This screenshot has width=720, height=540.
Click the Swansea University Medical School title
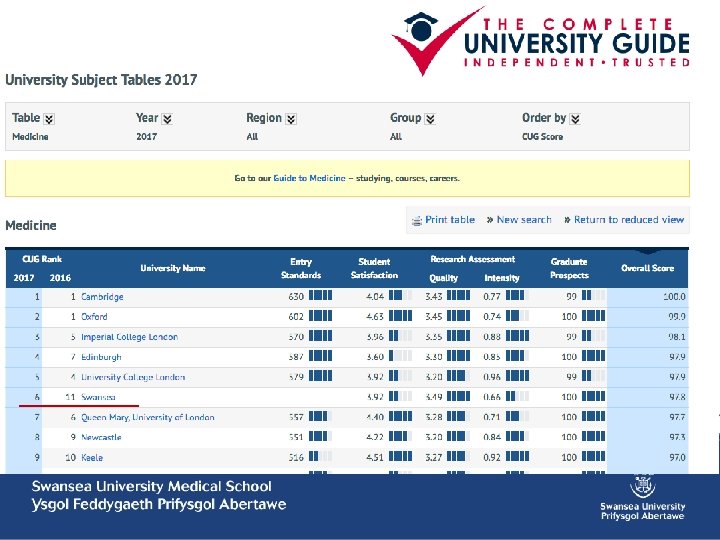(152, 486)
